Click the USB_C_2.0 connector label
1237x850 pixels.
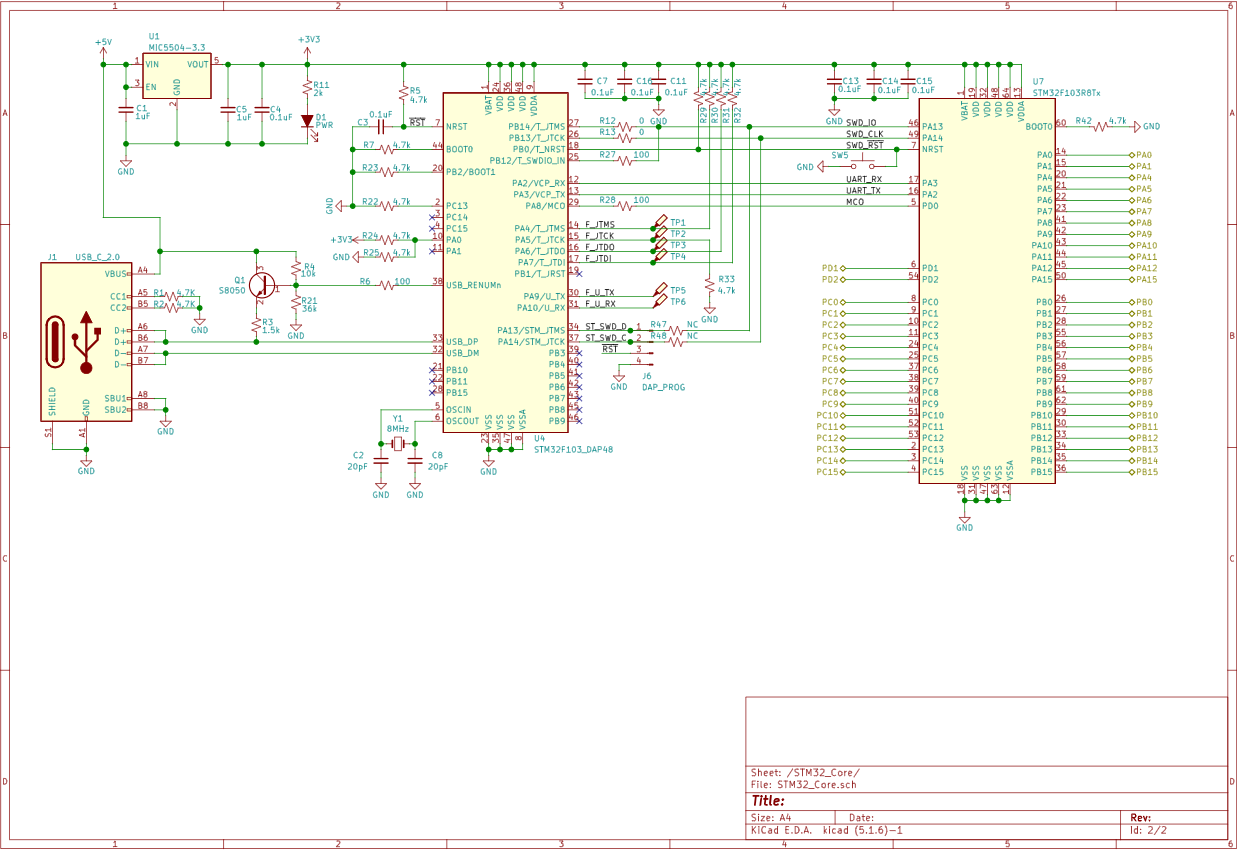tap(97, 257)
